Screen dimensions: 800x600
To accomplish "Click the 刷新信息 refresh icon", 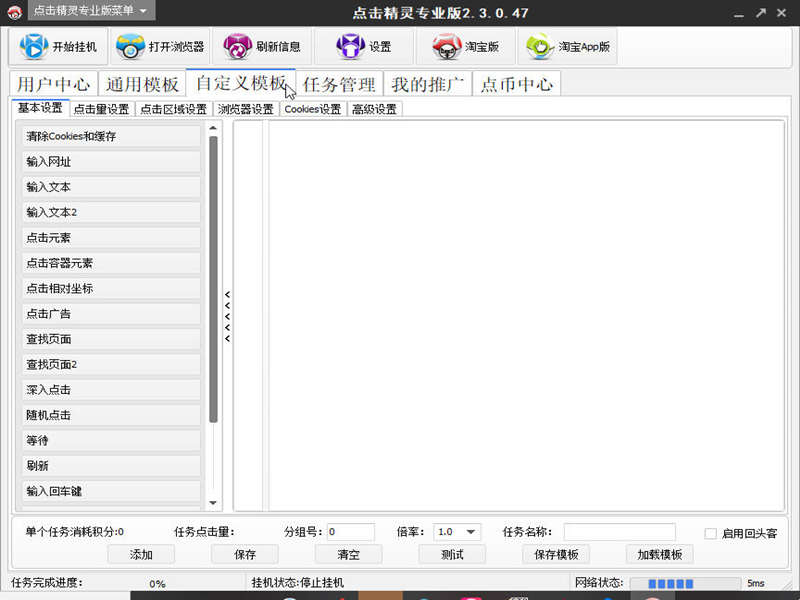I will pos(238,47).
